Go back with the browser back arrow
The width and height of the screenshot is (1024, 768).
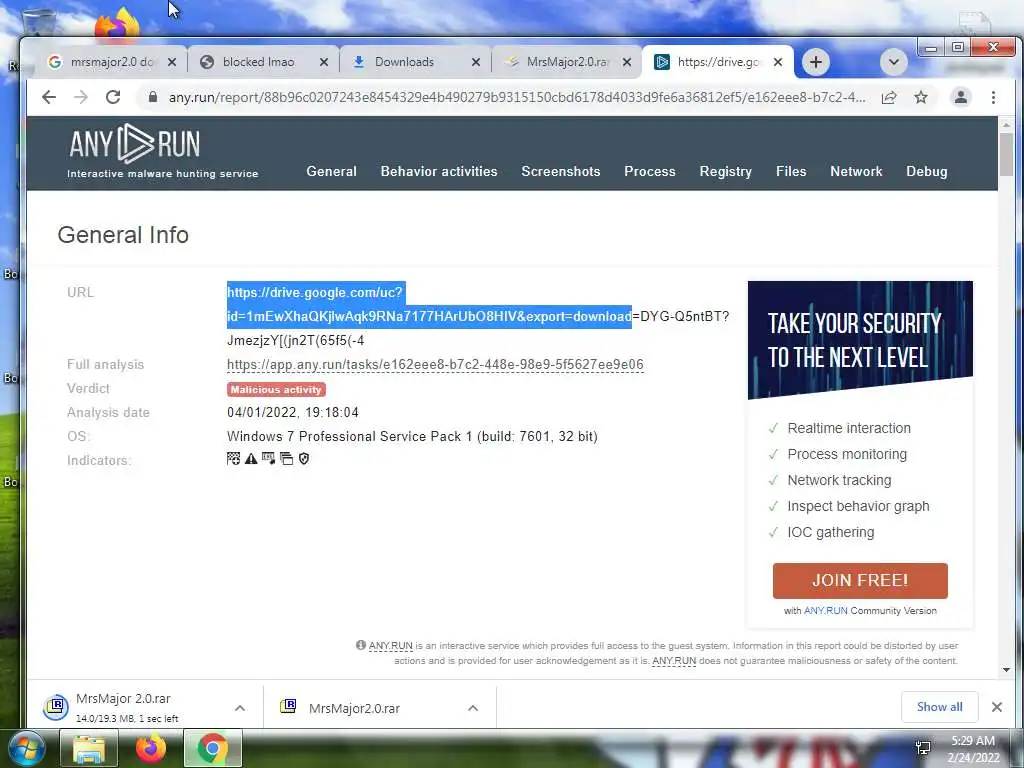[48, 97]
